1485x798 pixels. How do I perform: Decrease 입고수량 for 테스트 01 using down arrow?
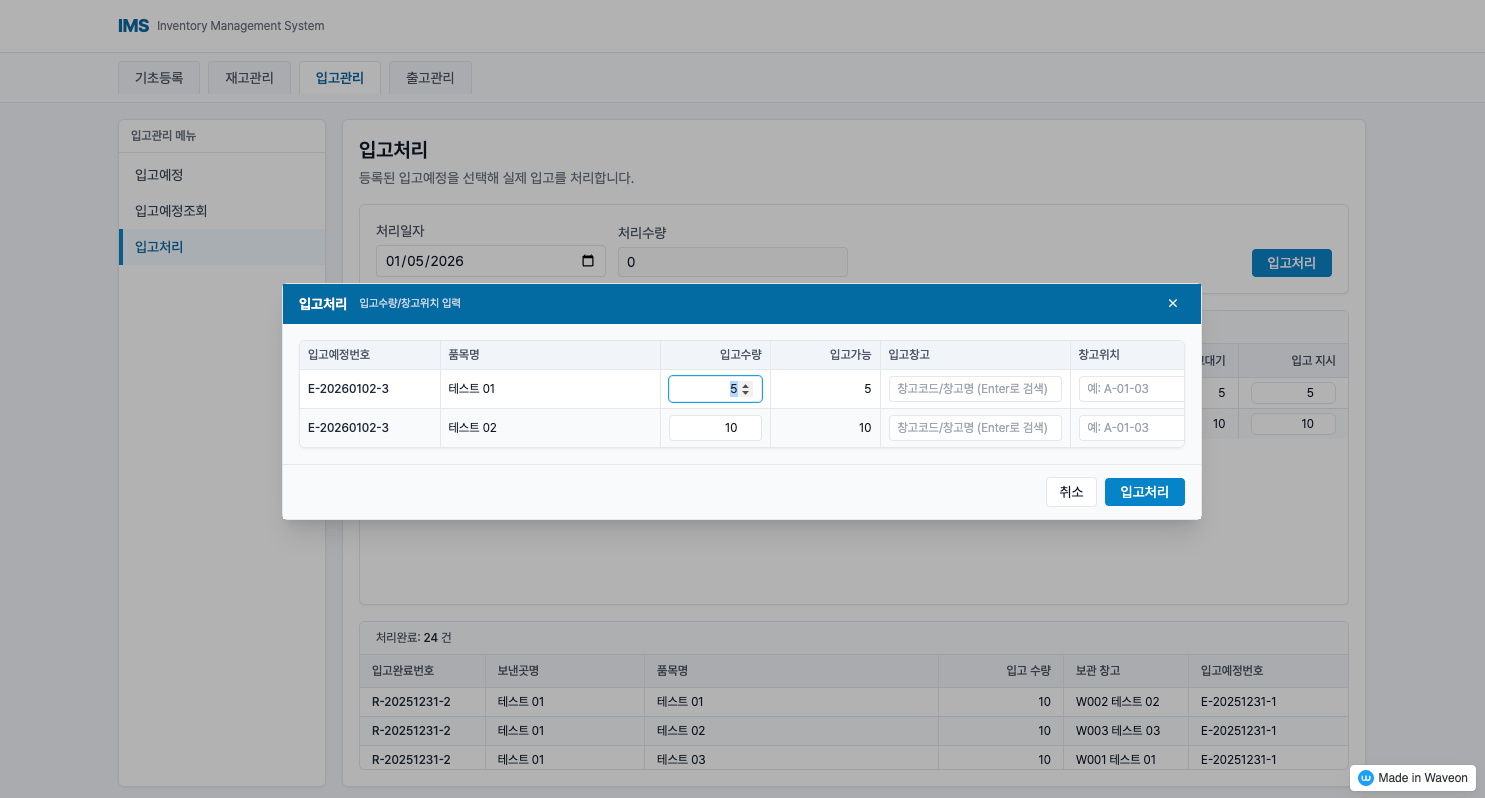tap(745, 393)
